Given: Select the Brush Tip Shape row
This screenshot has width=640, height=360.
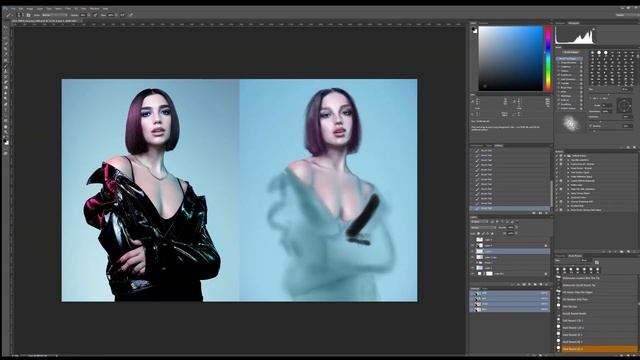Looking at the screenshot, I should 570,59.
